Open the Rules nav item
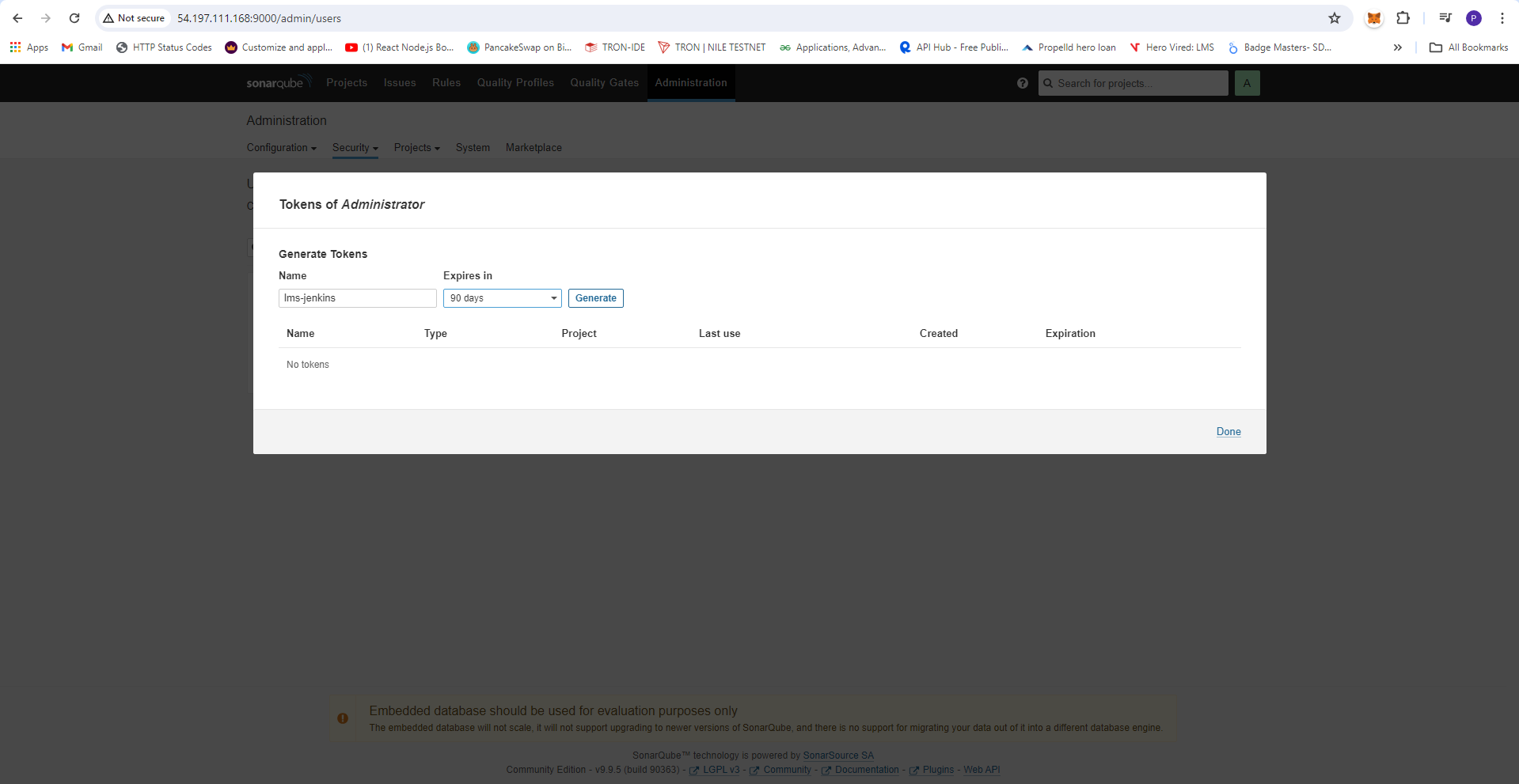 [x=446, y=82]
